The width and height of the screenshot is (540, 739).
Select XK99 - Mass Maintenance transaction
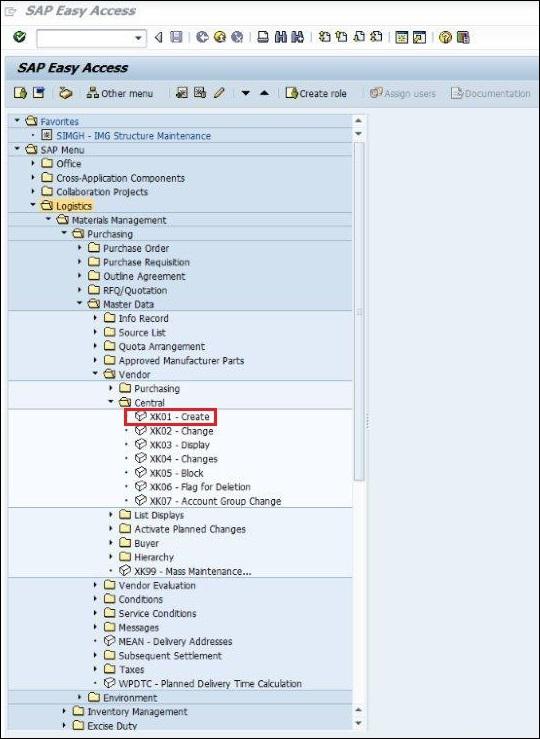[193, 571]
